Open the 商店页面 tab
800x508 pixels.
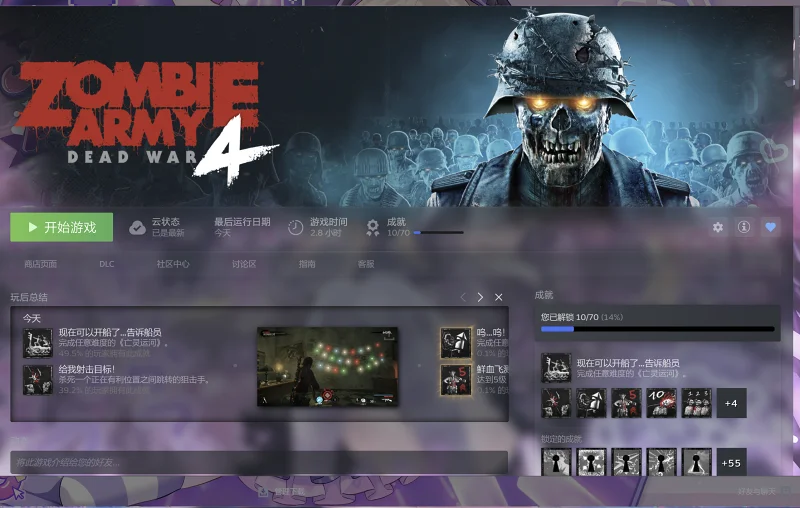coord(40,264)
